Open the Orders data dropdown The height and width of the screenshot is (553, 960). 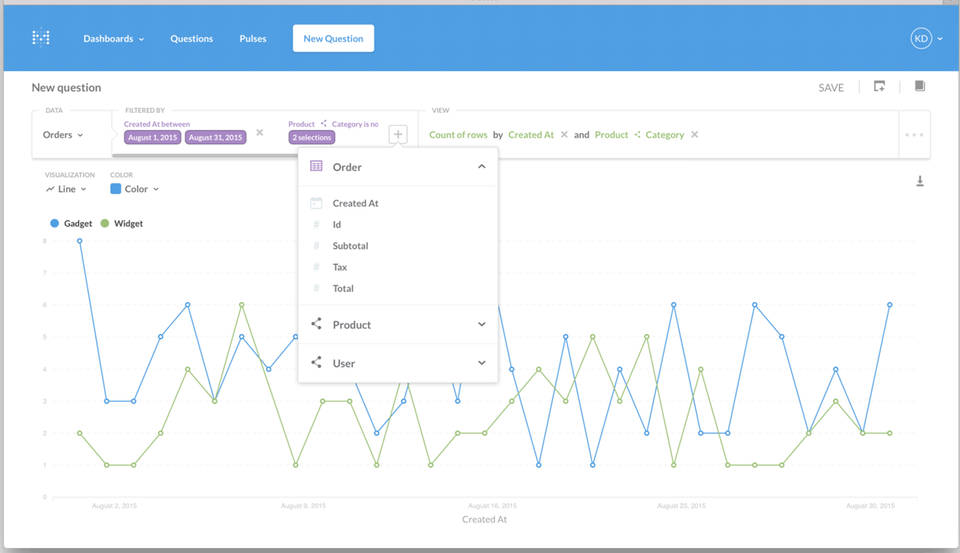[63, 135]
